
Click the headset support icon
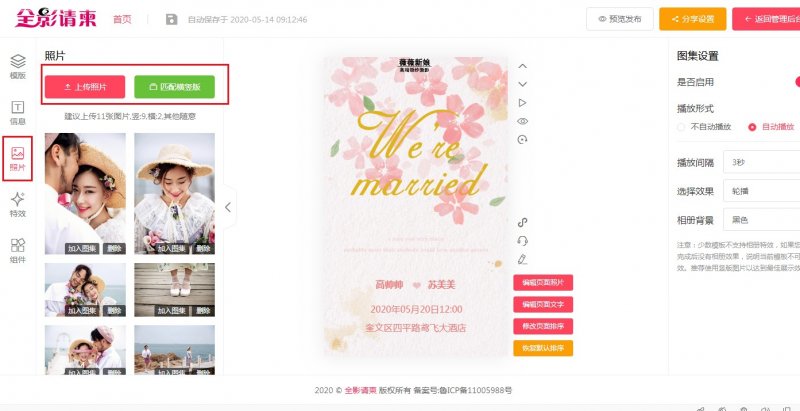pyautogui.click(x=522, y=241)
